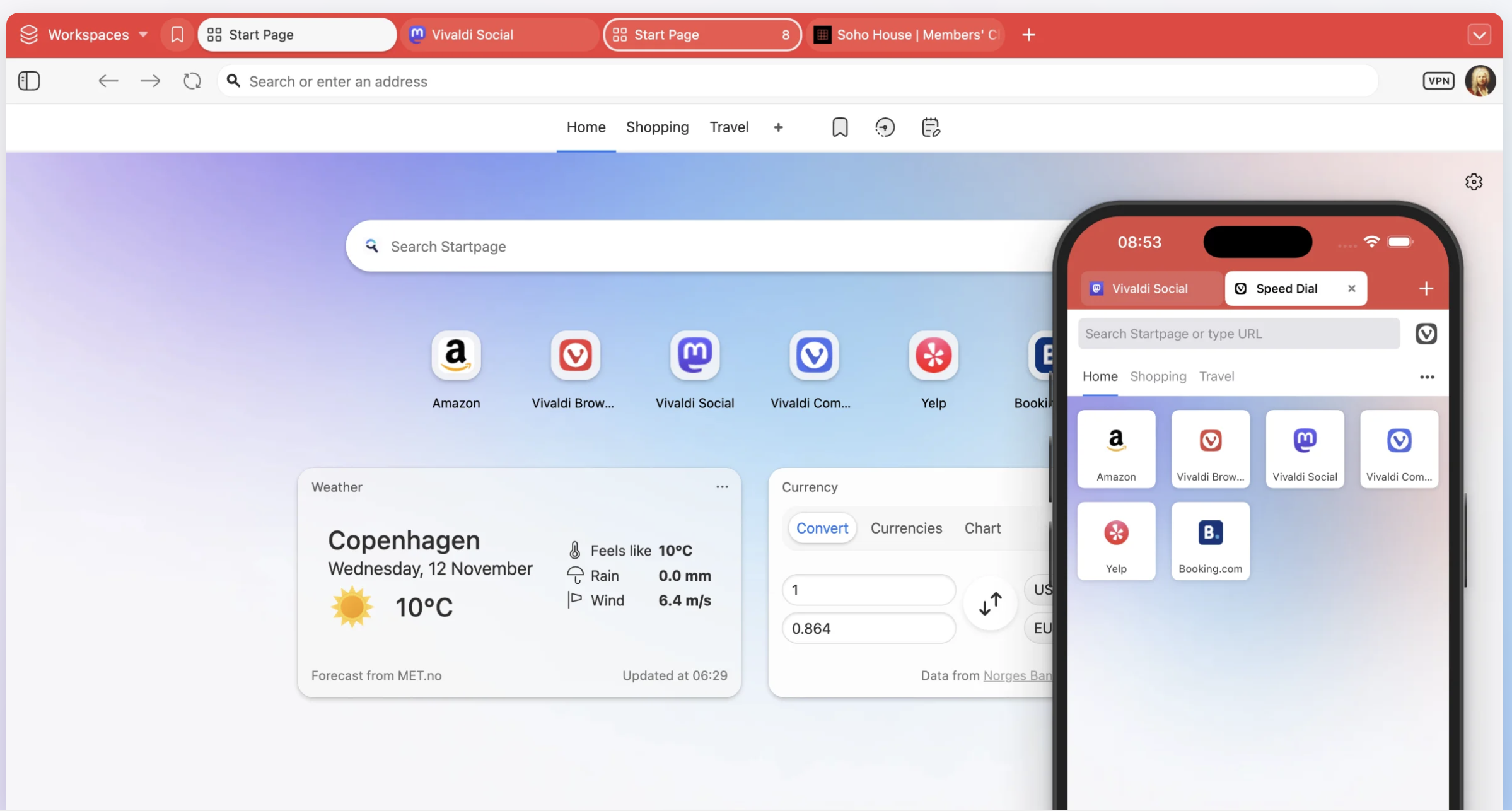Open the Workspaces dropdown
The image size is (1512, 811).
[84, 35]
